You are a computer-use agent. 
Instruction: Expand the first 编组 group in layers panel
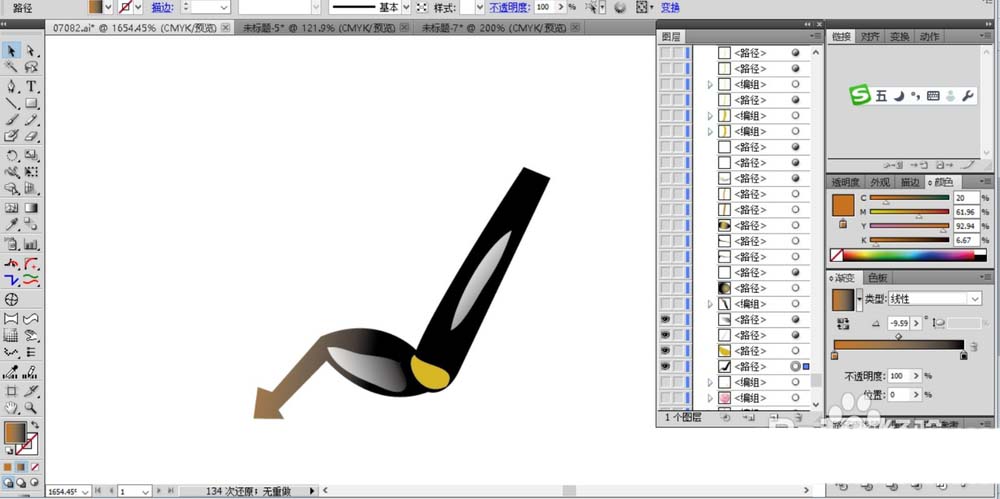(x=710, y=85)
